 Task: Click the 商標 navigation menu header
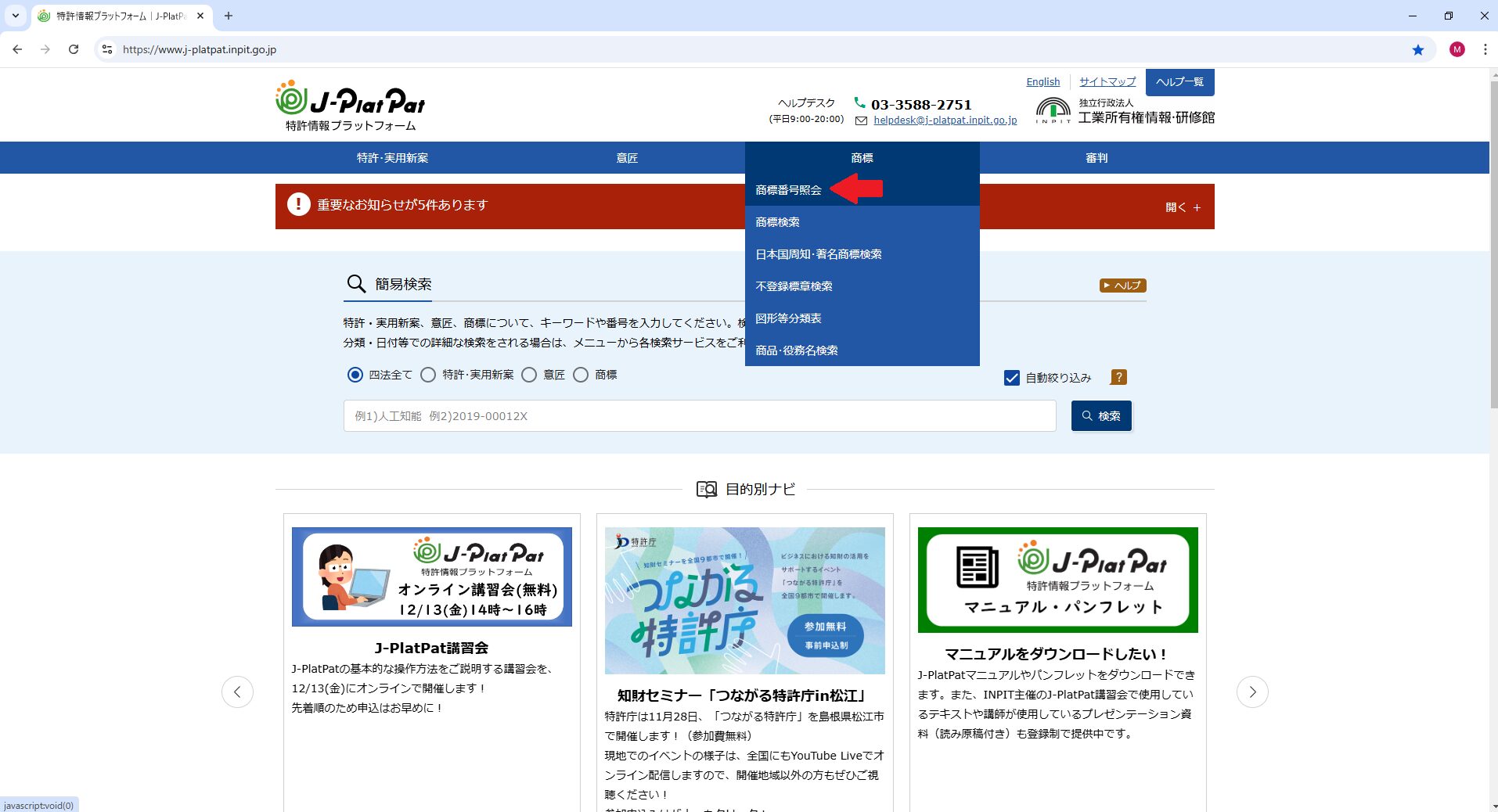click(862, 158)
